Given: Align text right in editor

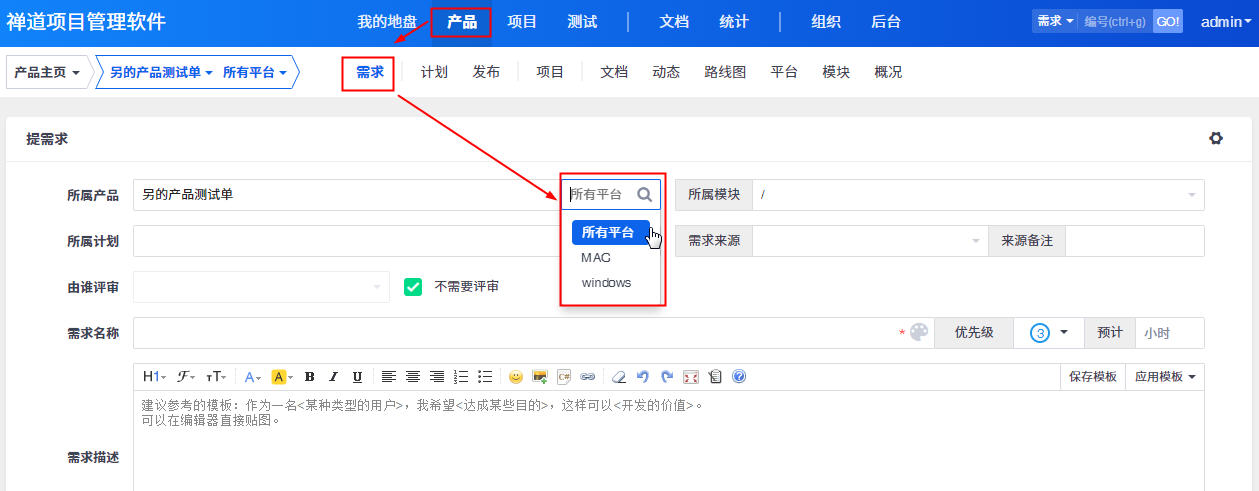Looking at the screenshot, I should [x=437, y=377].
